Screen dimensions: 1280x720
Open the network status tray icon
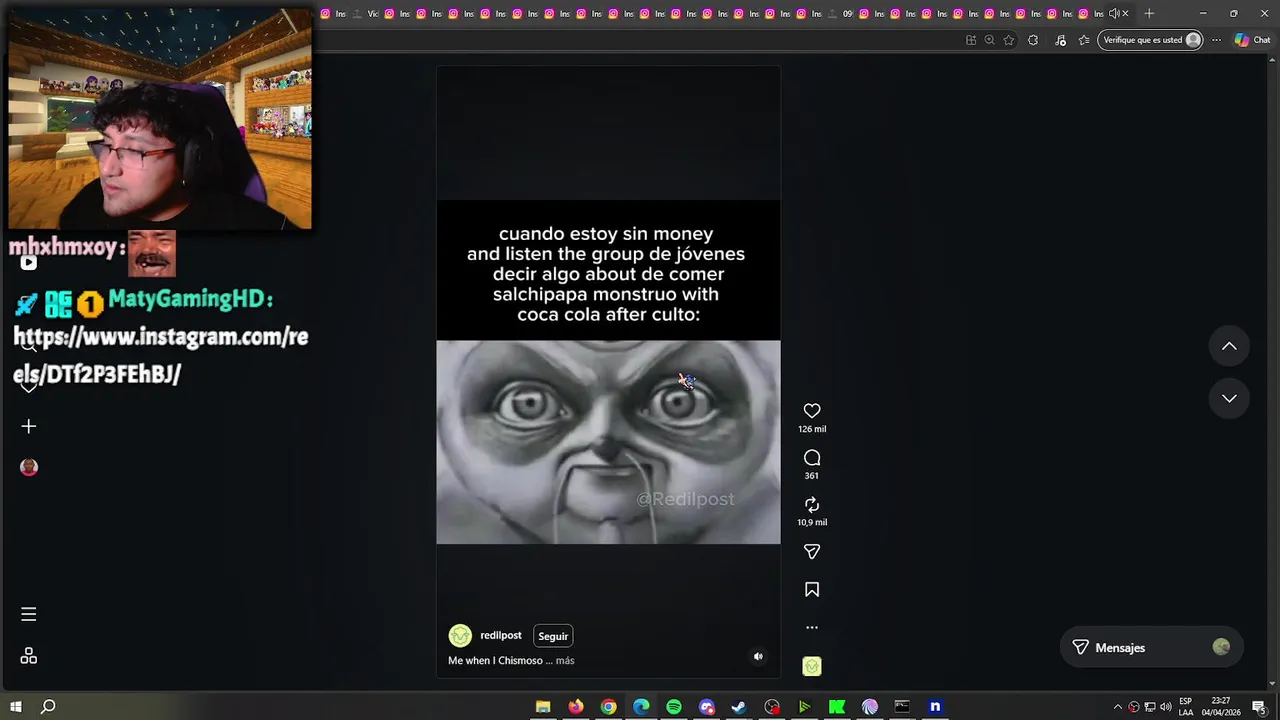pos(1150,707)
